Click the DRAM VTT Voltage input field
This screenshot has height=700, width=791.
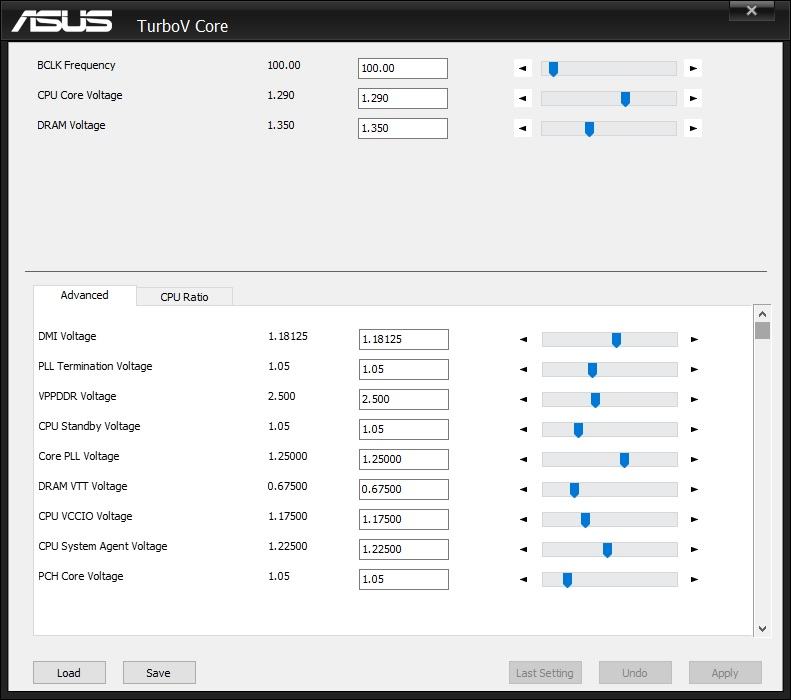[404, 489]
